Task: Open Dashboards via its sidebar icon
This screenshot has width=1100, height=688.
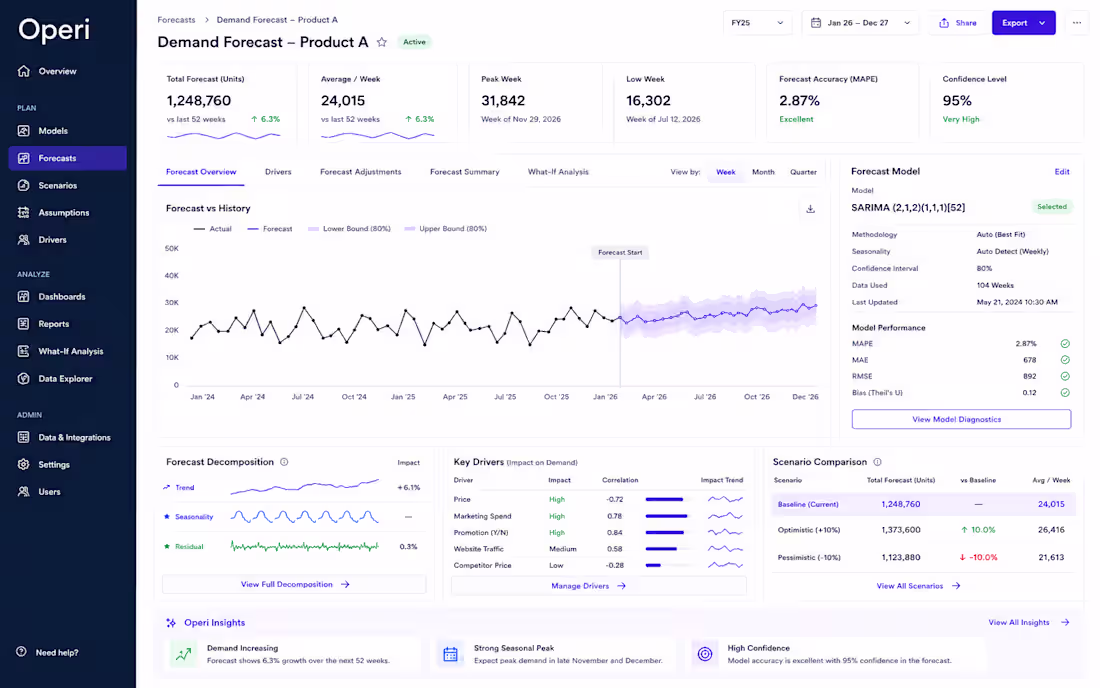Action: tap(24, 297)
